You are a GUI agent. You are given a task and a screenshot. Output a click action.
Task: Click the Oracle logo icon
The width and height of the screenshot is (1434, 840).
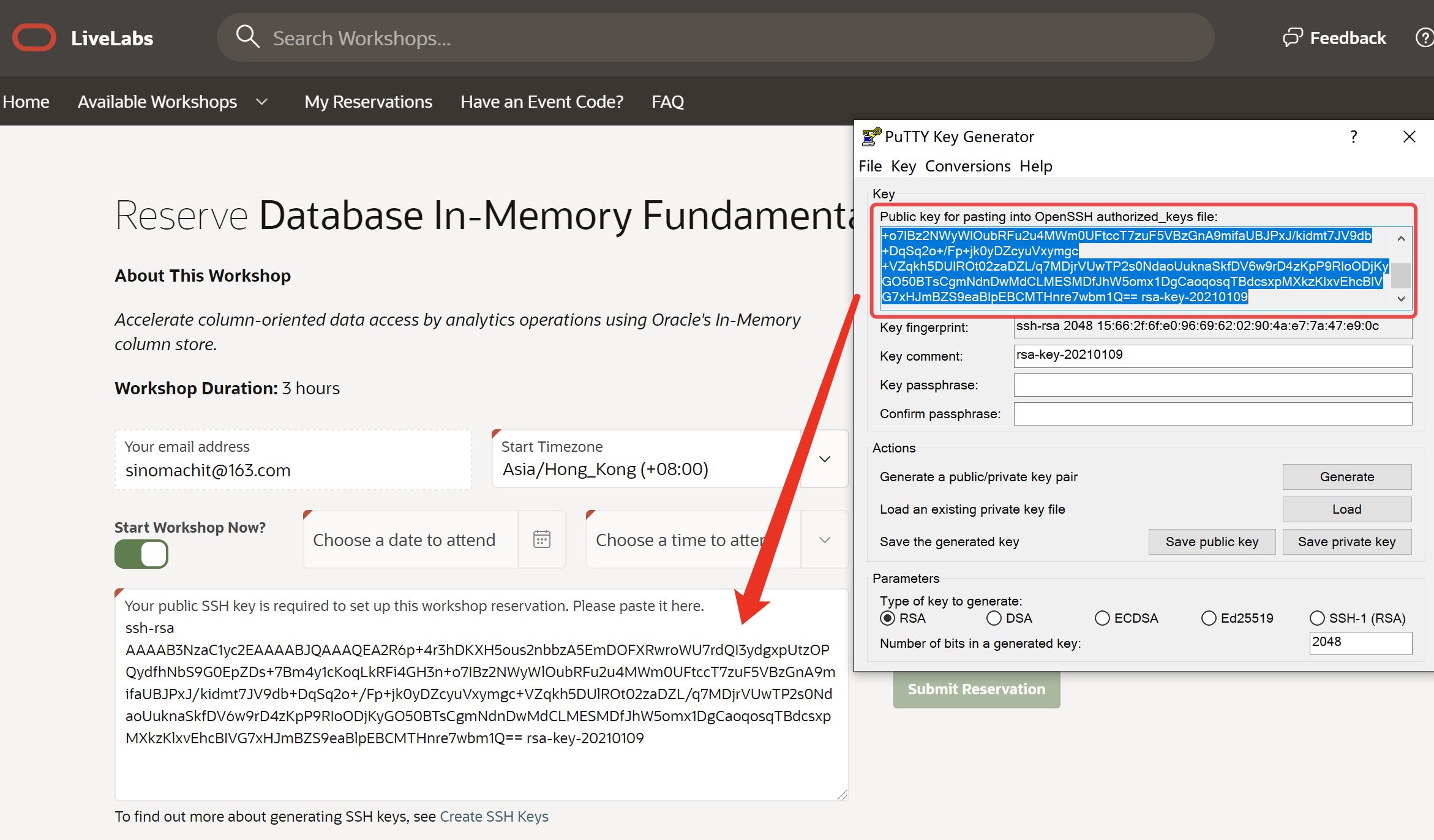pyautogui.click(x=34, y=38)
